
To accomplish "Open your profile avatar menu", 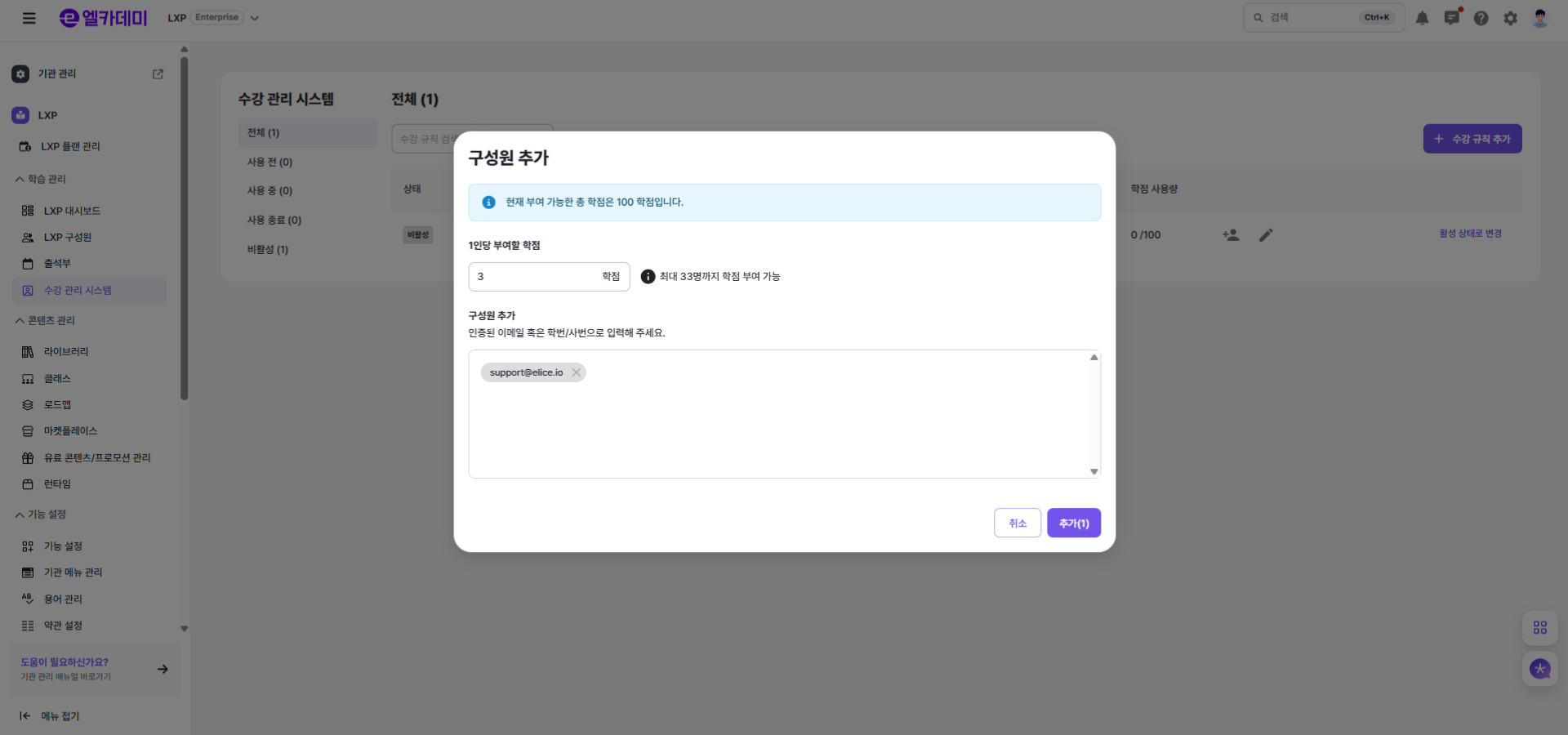I will click(x=1540, y=17).
